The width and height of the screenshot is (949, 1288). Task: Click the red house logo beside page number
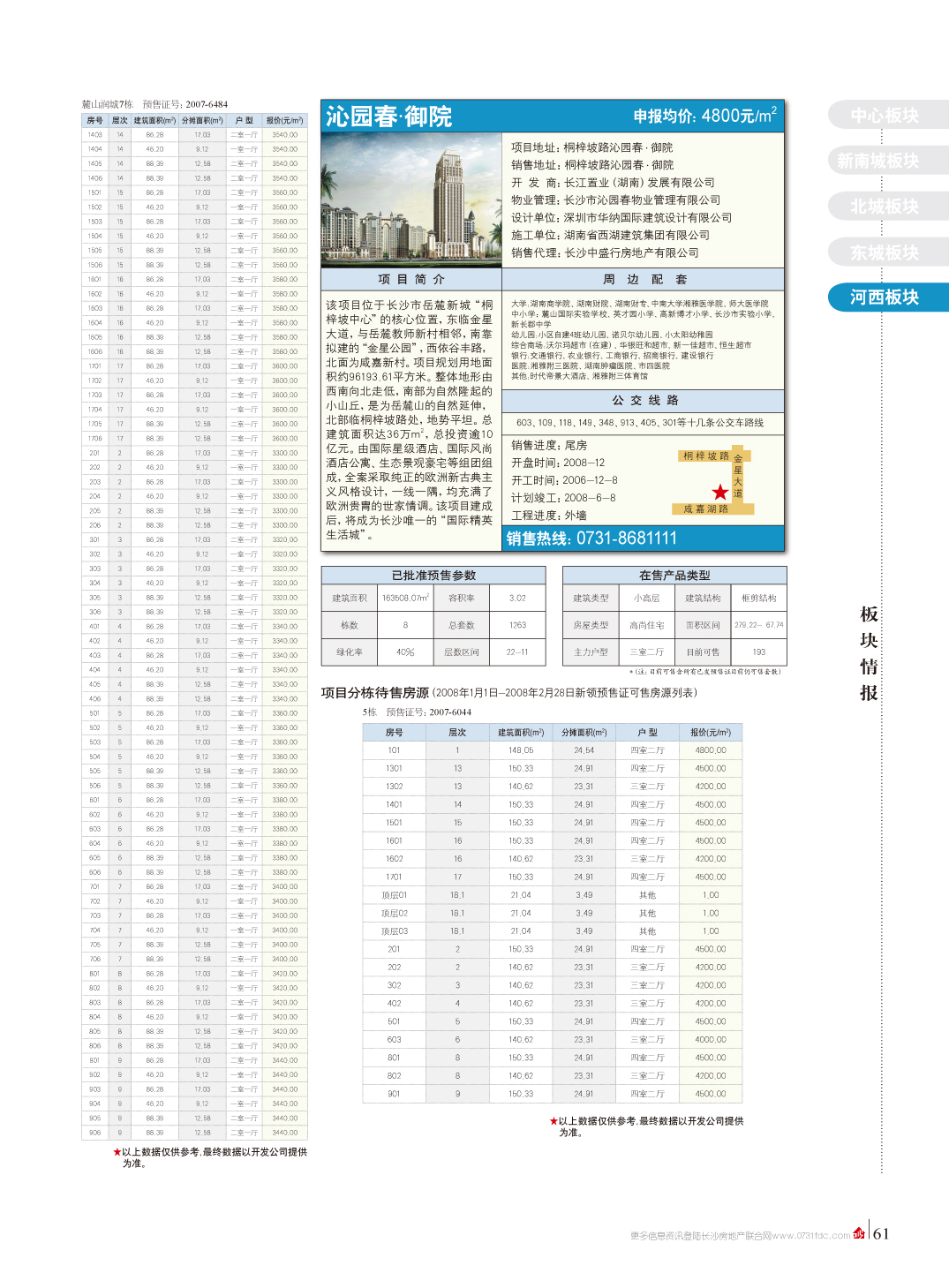click(859, 1233)
